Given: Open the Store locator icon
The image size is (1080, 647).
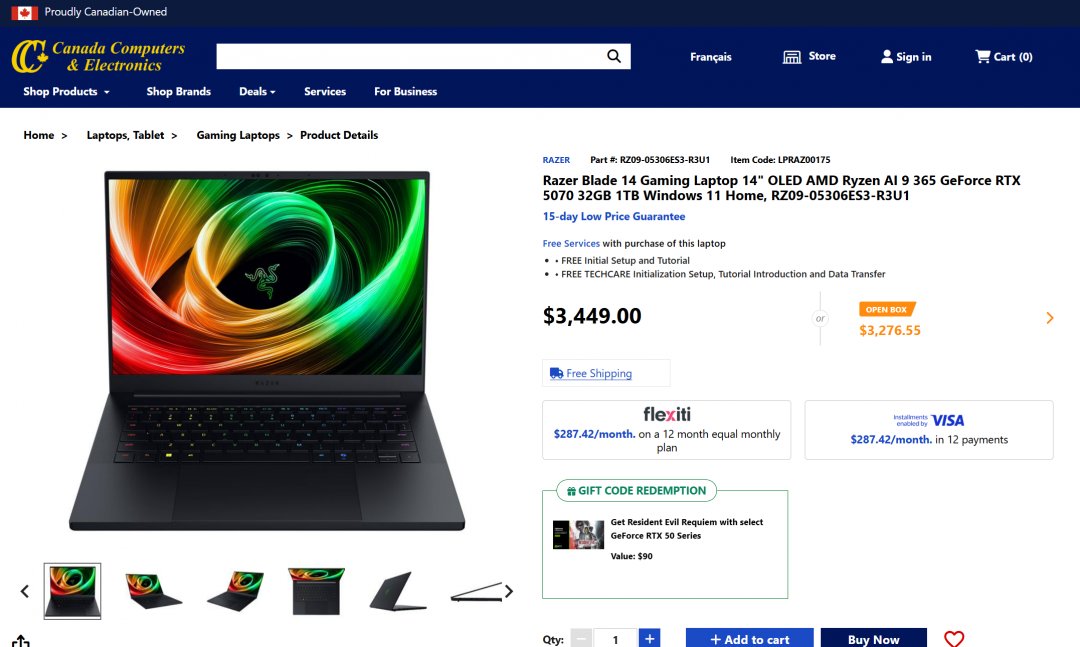Looking at the screenshot, I should (x=792, y=57).
